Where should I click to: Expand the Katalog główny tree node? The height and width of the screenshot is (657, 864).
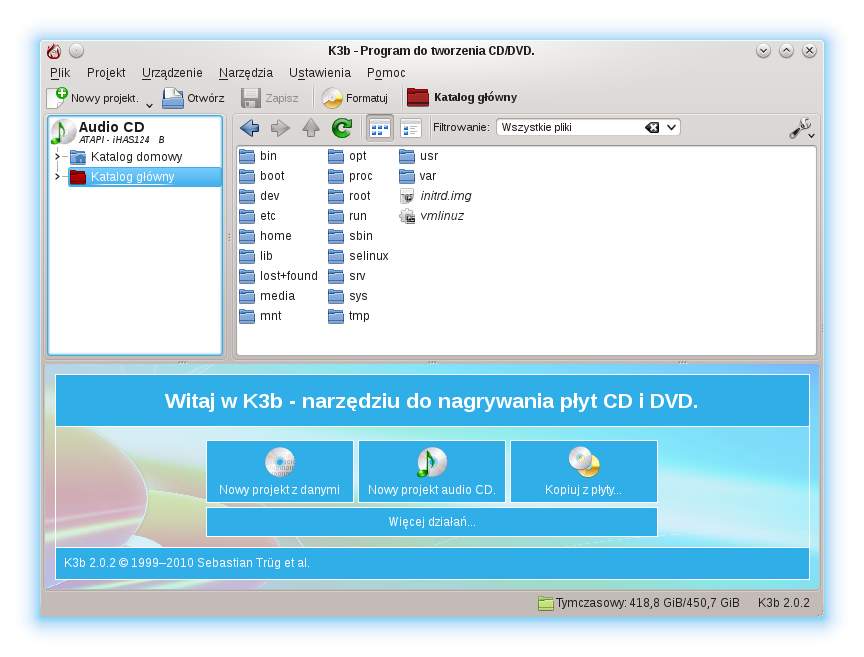point(57,176)
